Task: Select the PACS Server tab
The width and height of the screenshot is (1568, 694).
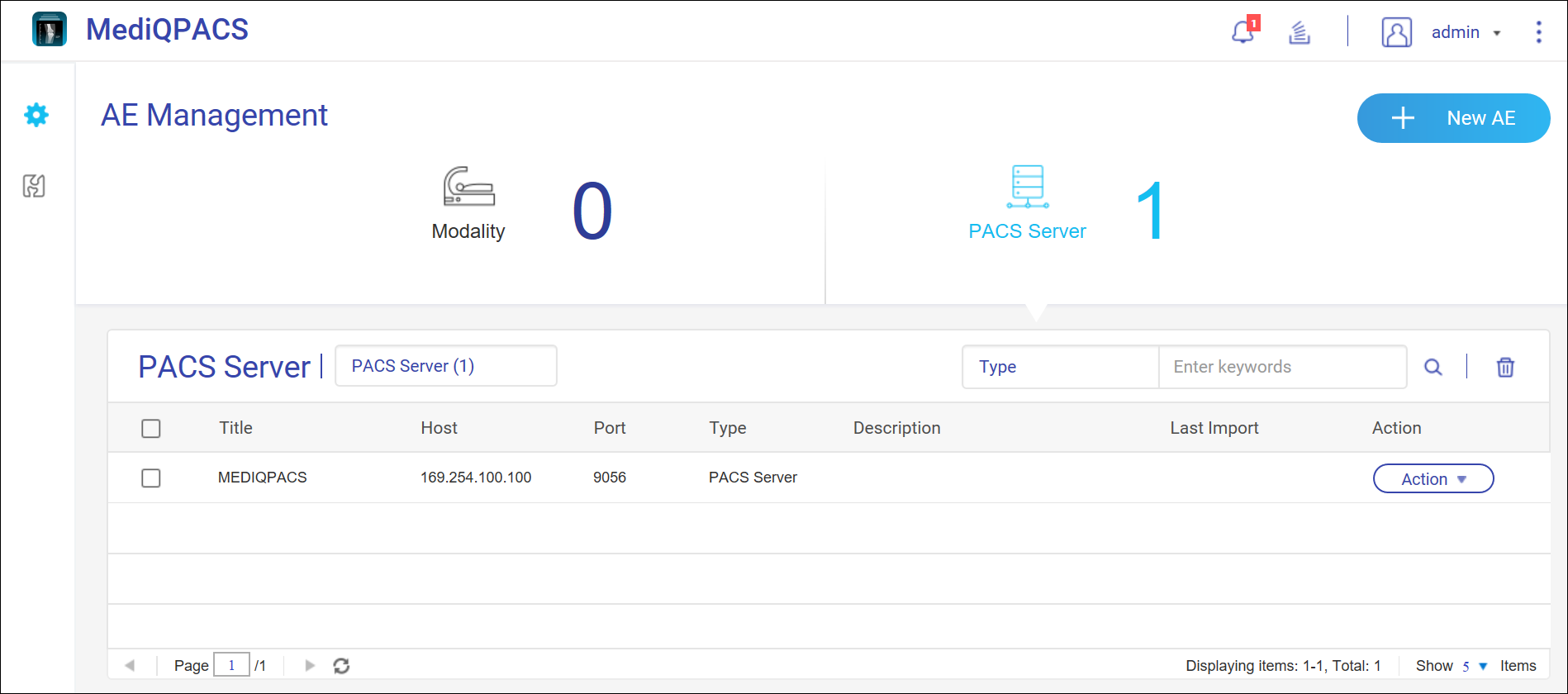Action: (x=1027, y=204)
